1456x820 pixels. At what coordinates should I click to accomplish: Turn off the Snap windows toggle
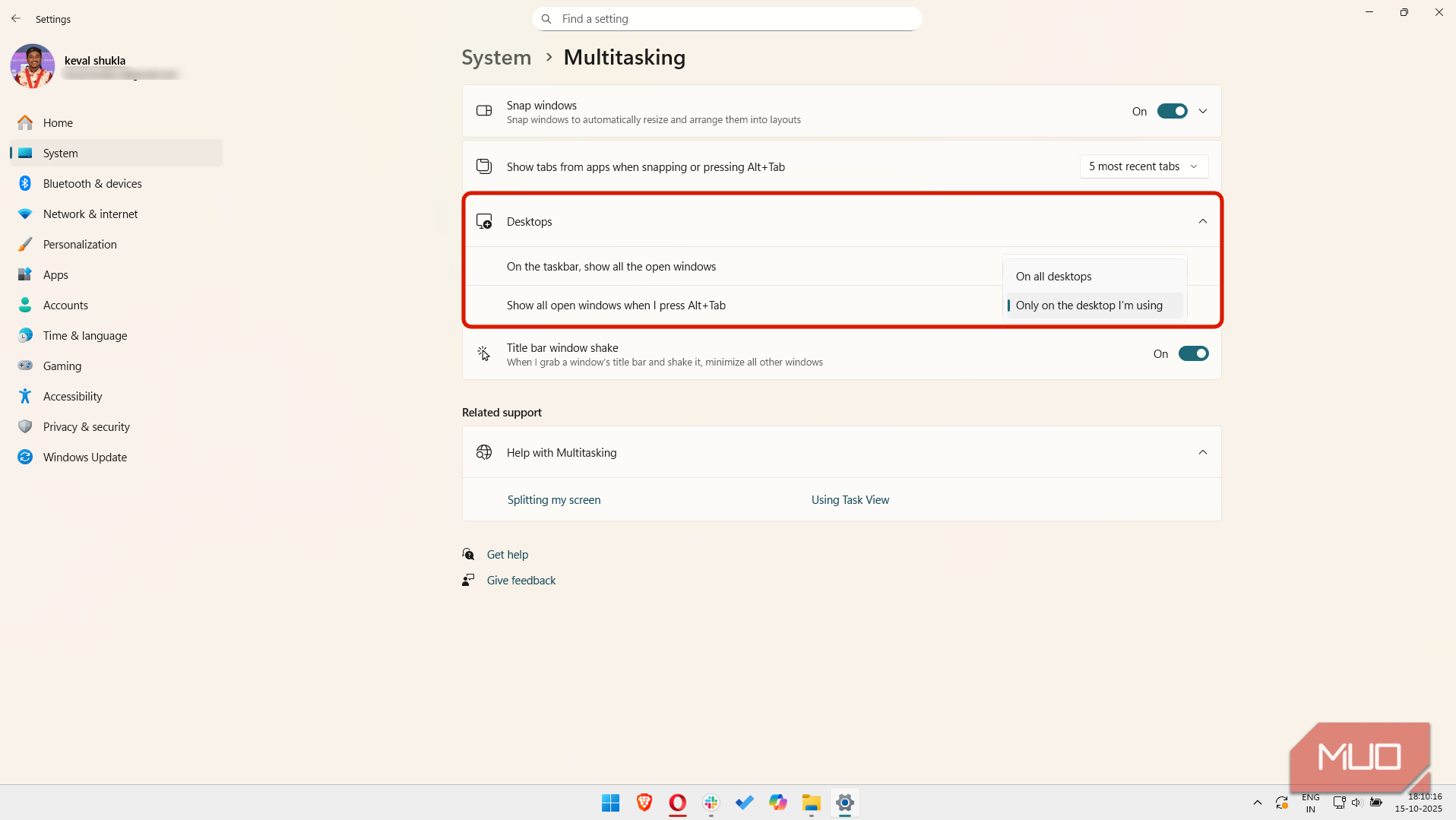click(x=1172, y=111)
